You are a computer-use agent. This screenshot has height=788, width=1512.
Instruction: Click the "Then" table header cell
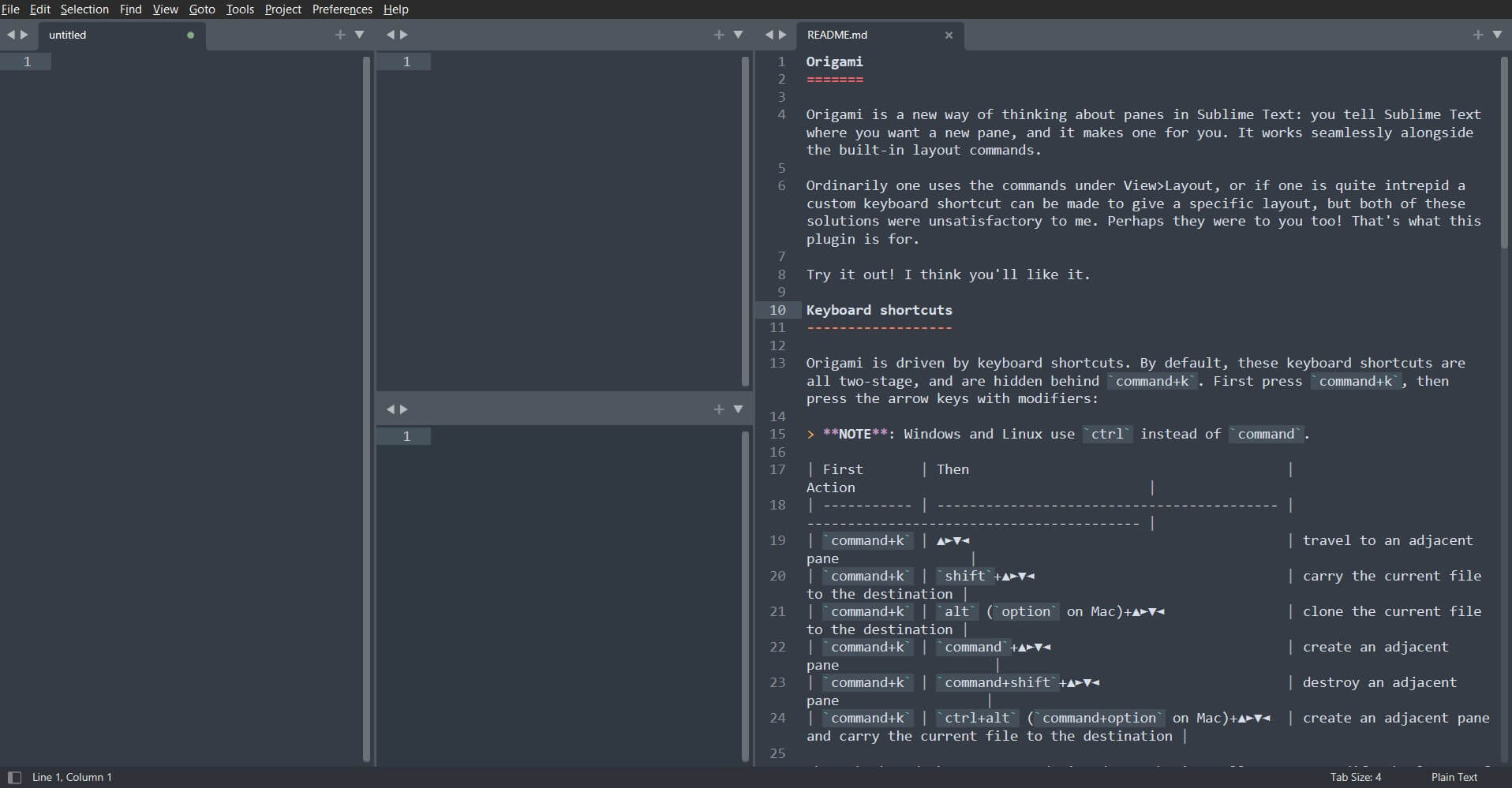click(x=952, y=469)
